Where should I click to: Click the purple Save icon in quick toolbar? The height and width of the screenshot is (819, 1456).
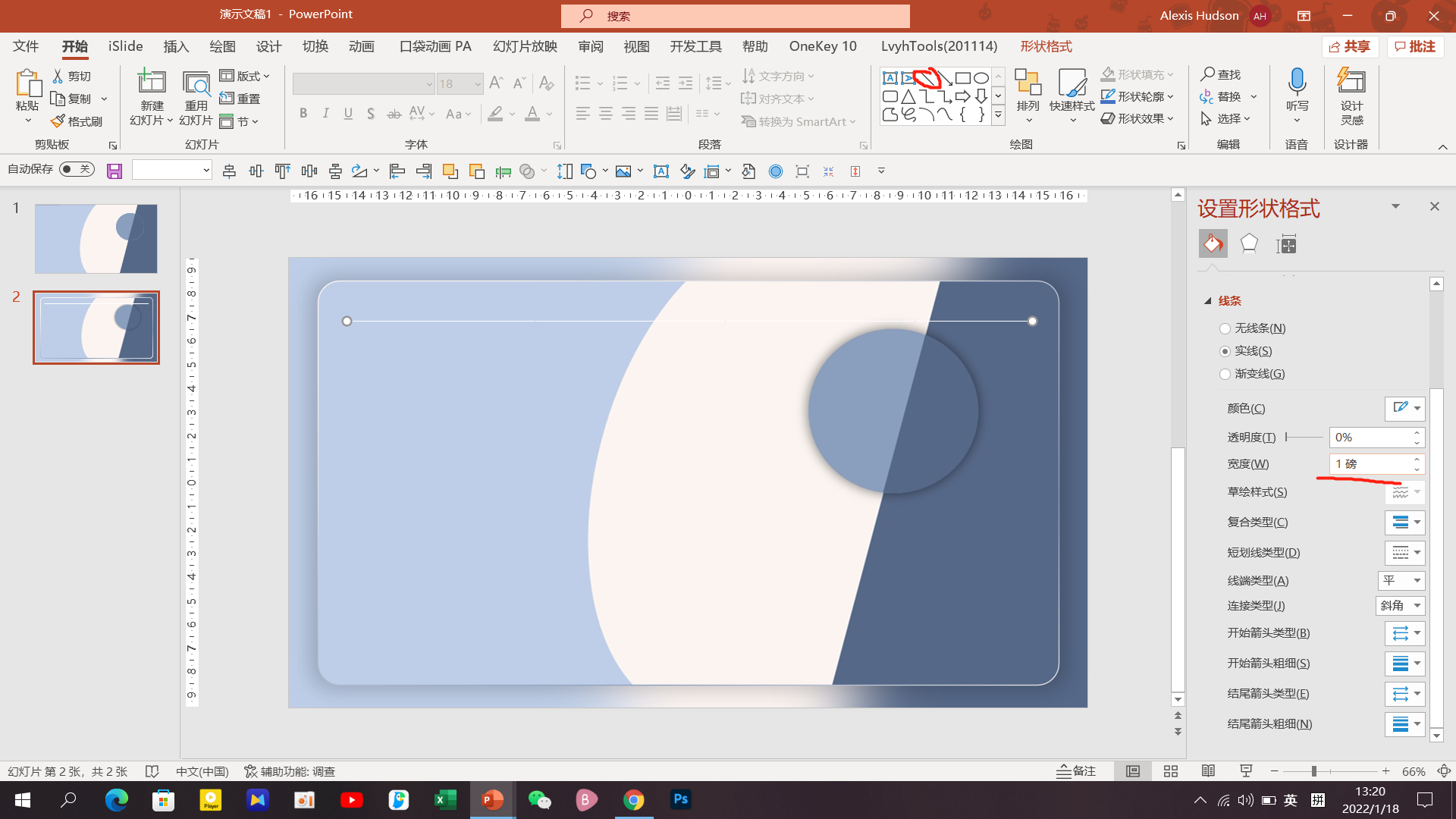click(x=115, y=171)
